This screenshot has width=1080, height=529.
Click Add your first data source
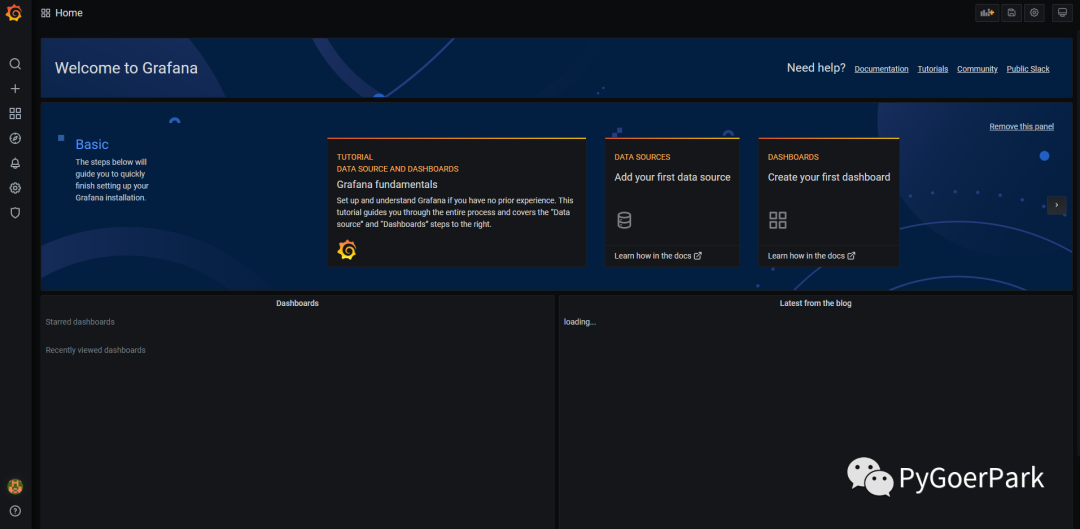[x=672, y=177]
